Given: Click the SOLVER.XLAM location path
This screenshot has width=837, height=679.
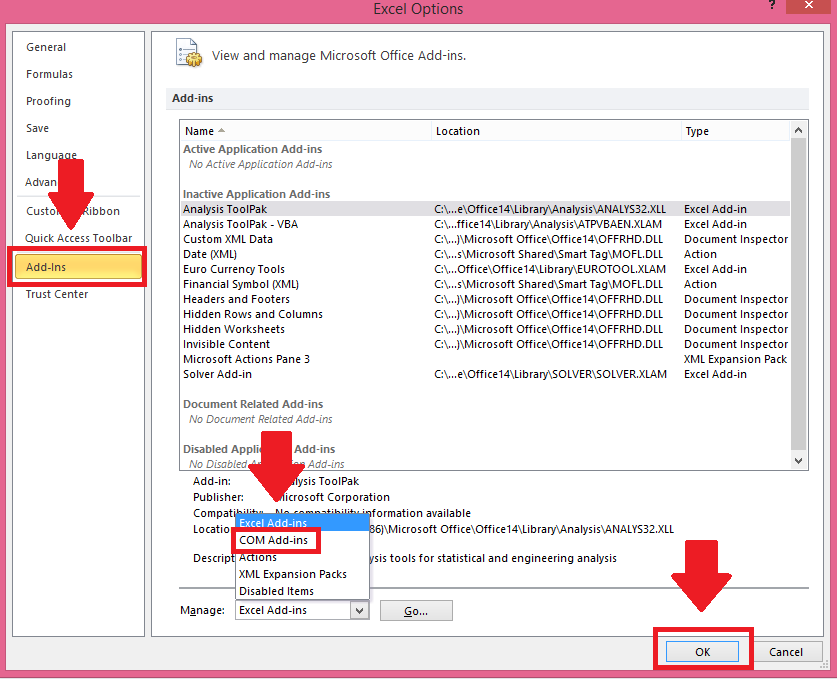Looking at the screenshot, I should [550, 374].
